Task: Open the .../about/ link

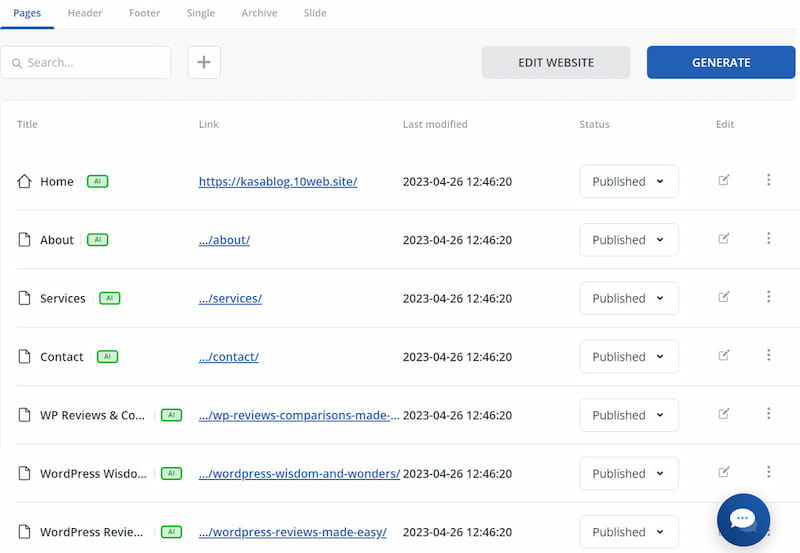Action: [224, 240]
